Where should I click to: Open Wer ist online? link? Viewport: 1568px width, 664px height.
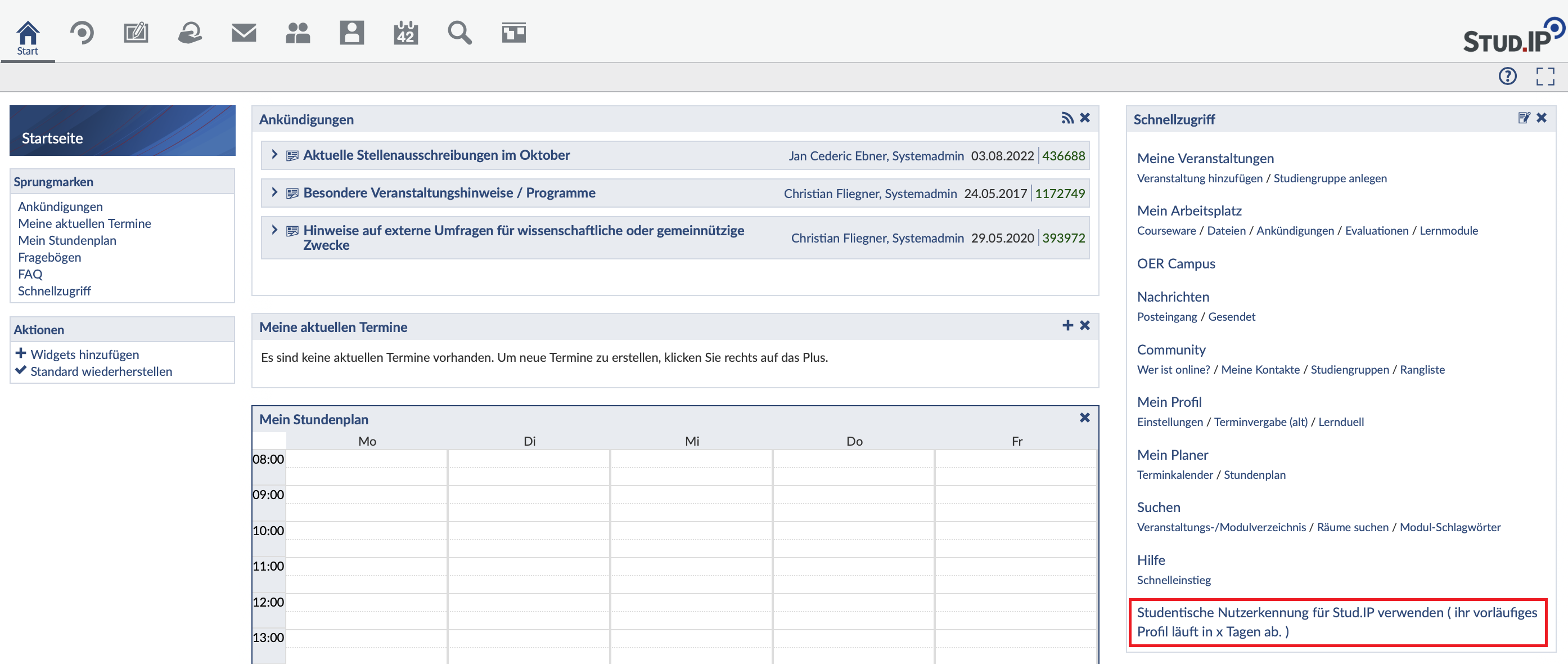(x=1174, y=370)
